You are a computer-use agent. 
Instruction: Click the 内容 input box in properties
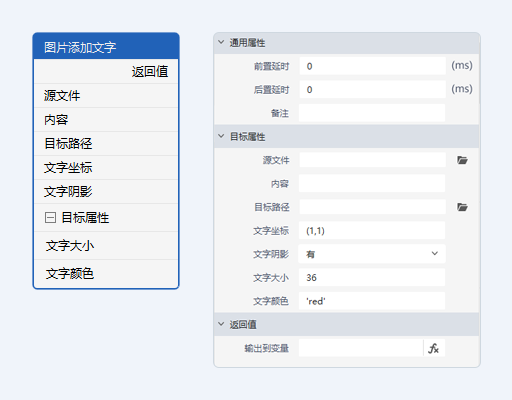pos(372,183)
